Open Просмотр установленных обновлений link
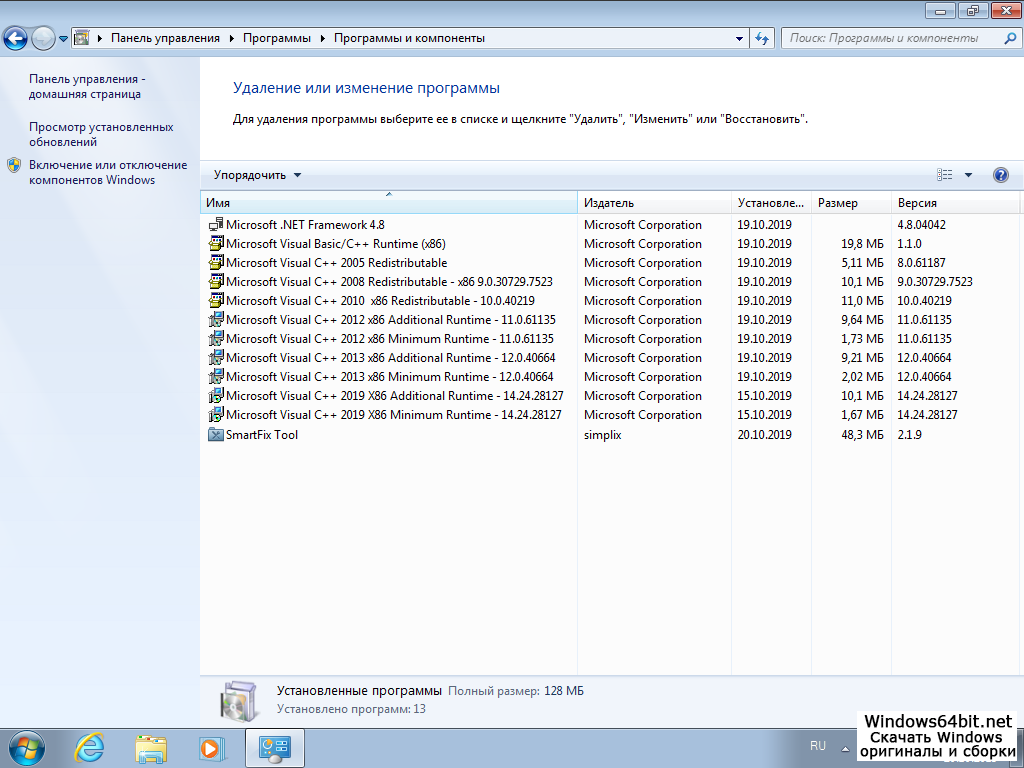Screen dimensions: 1024x768 pyautogui.click(x=101, y=134)
